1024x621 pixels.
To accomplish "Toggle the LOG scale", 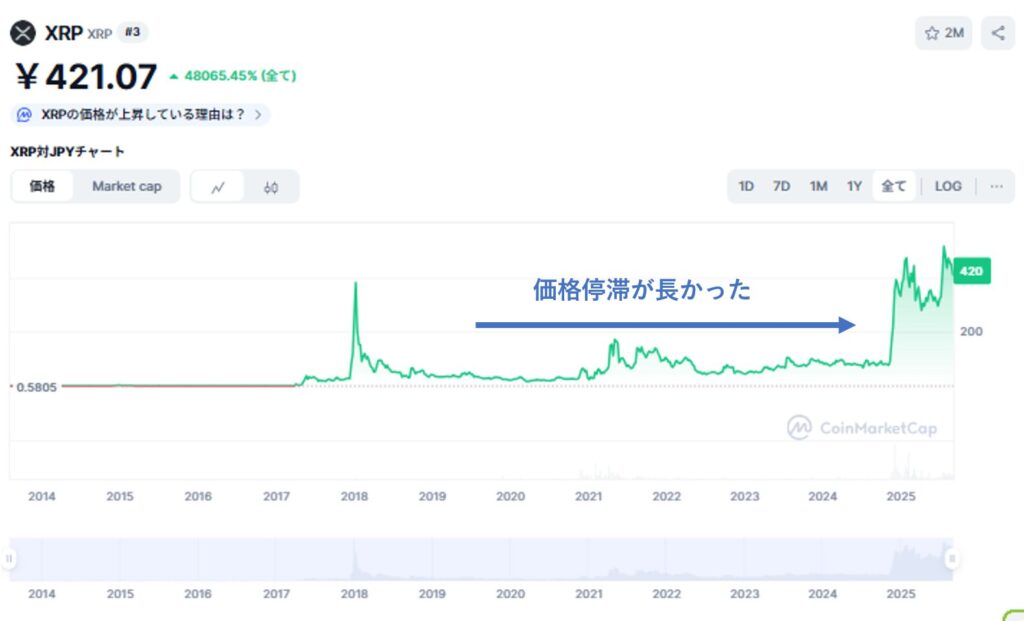I will point(948,186).
